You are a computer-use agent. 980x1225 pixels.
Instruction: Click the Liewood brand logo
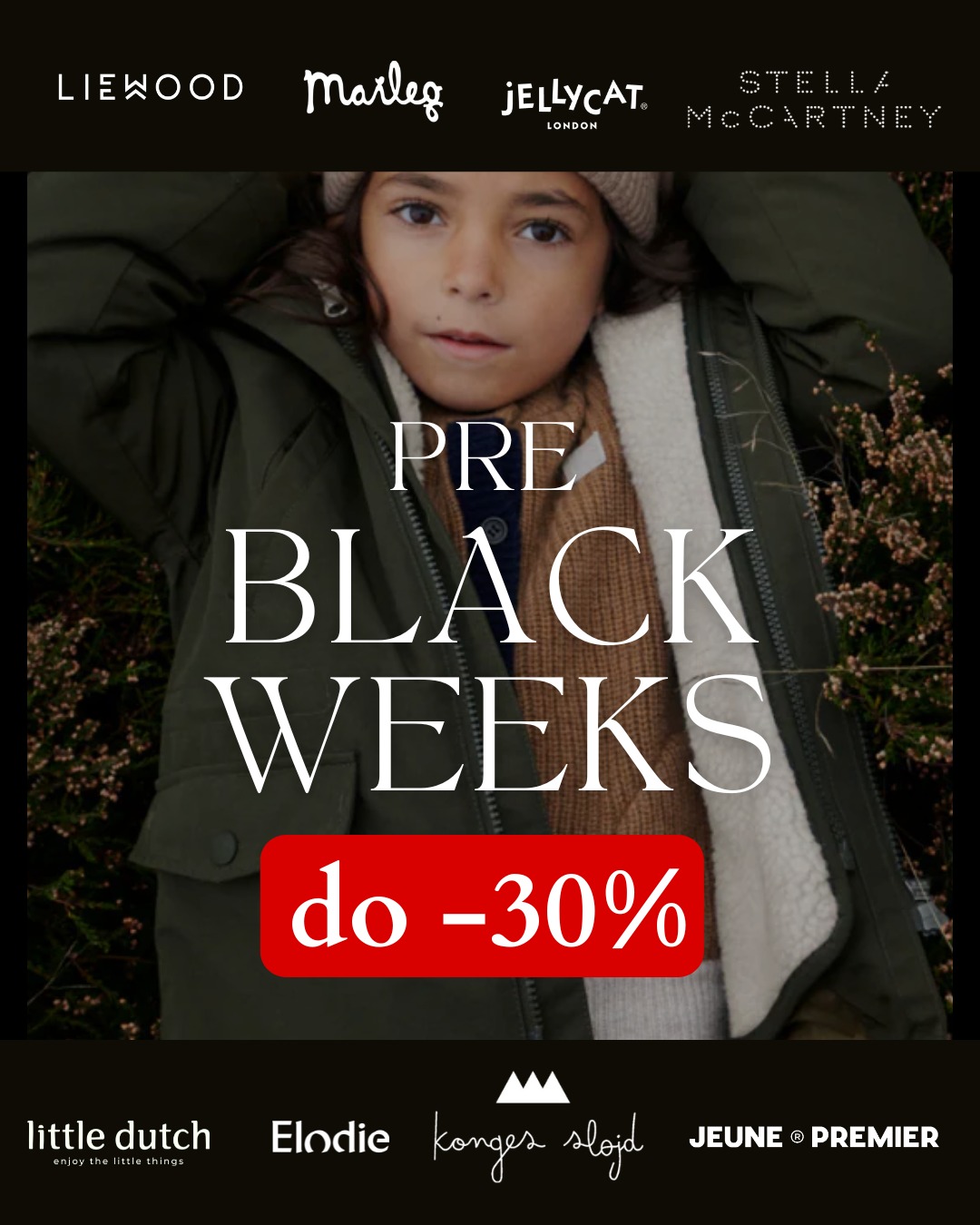coord(151,88)
